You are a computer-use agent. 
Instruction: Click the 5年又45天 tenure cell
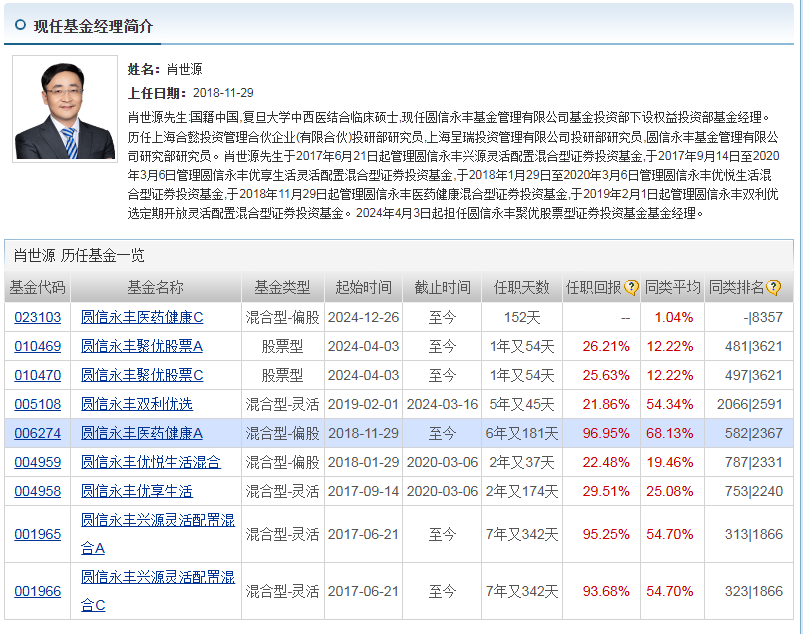coord(521,405)
